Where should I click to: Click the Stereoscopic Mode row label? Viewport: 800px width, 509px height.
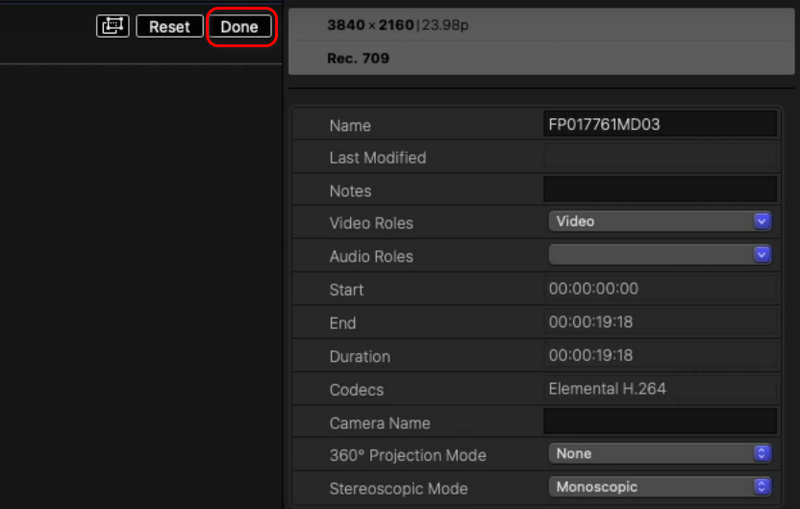click(398, 489)
